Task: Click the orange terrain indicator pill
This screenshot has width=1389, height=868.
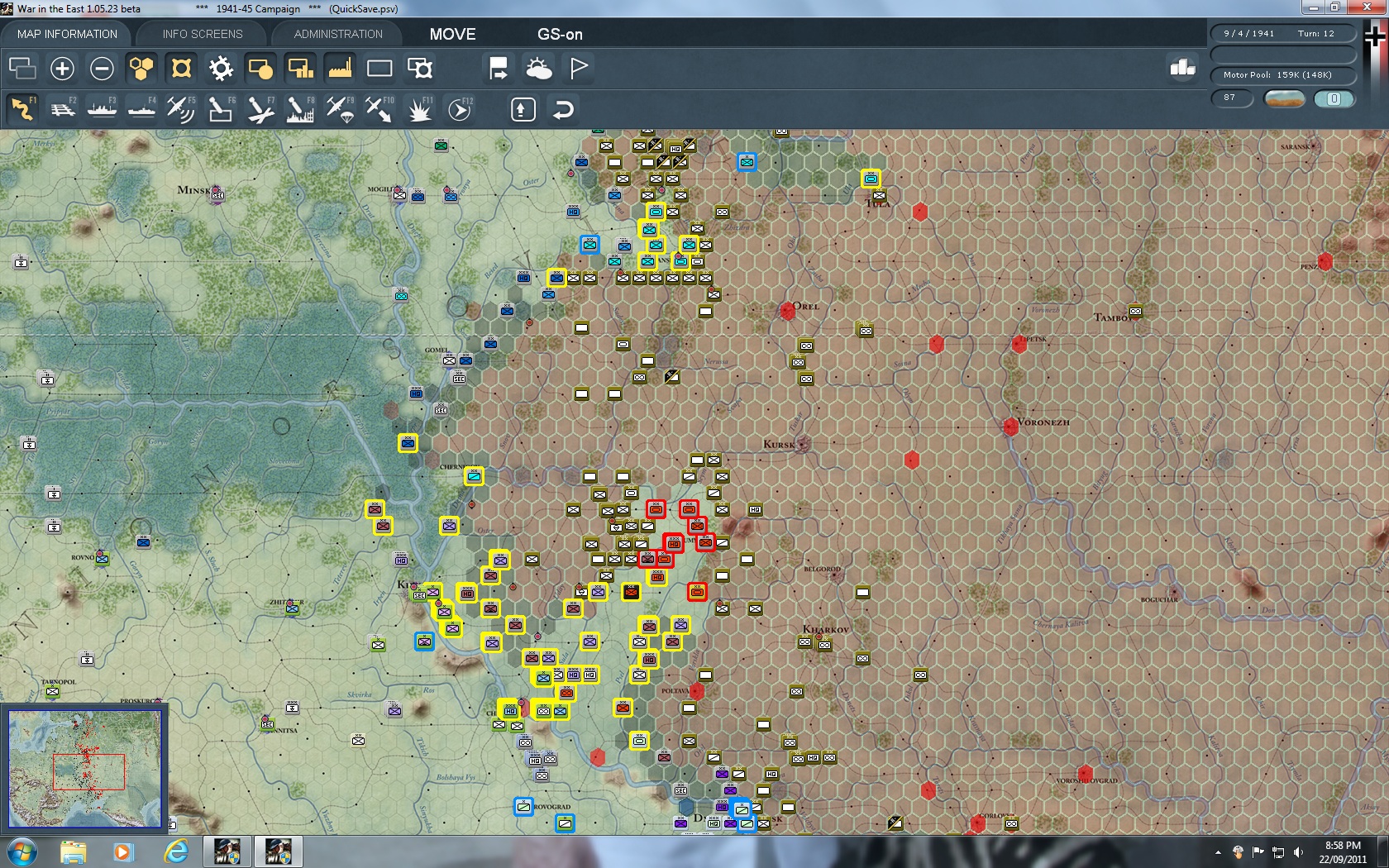Action: (x=1285, y=98)
